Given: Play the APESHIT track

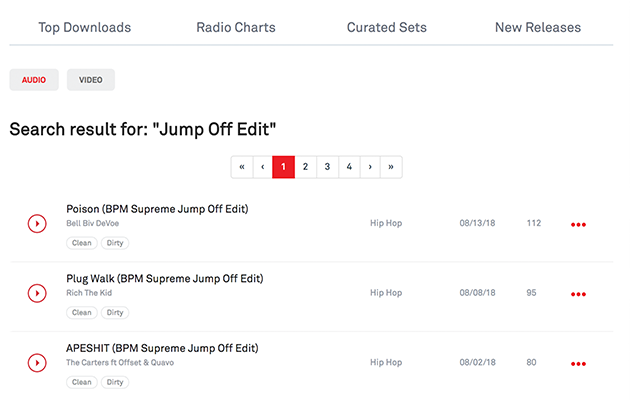Looking at the screenshot, I should pyautogui.click(x=37, y=363).
